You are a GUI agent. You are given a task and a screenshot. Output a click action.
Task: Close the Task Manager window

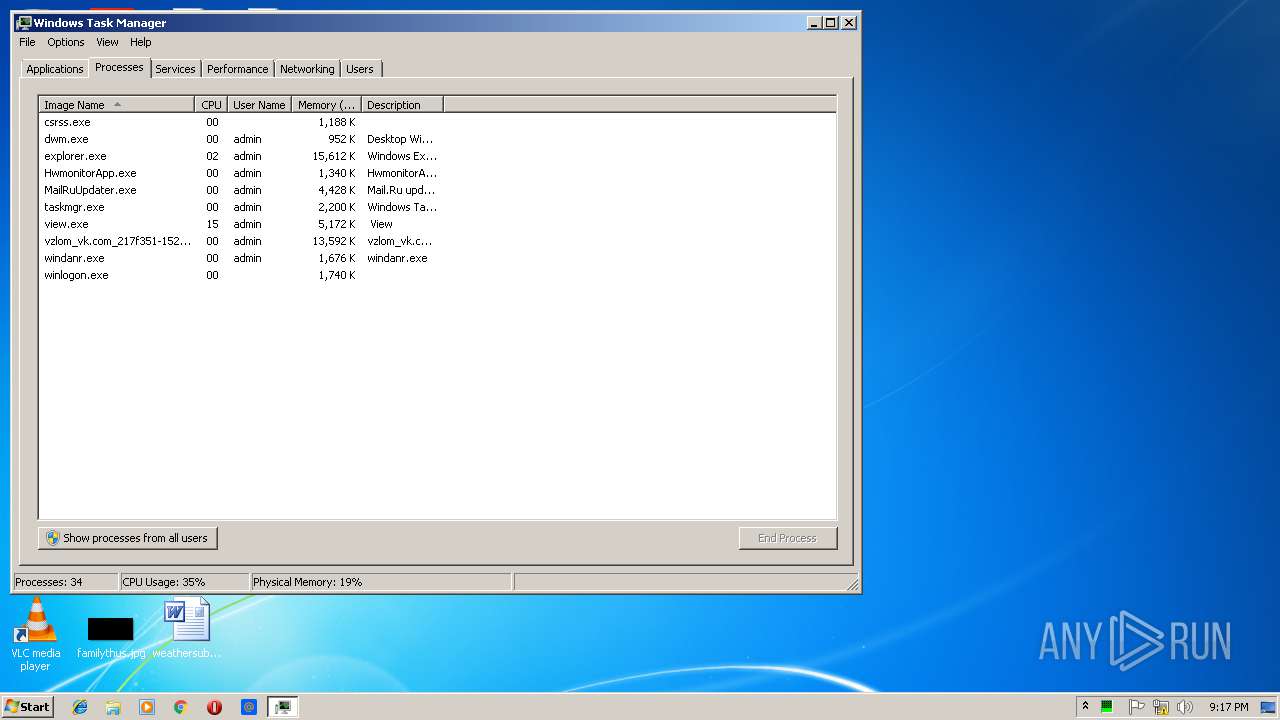(x=848, y=22)
